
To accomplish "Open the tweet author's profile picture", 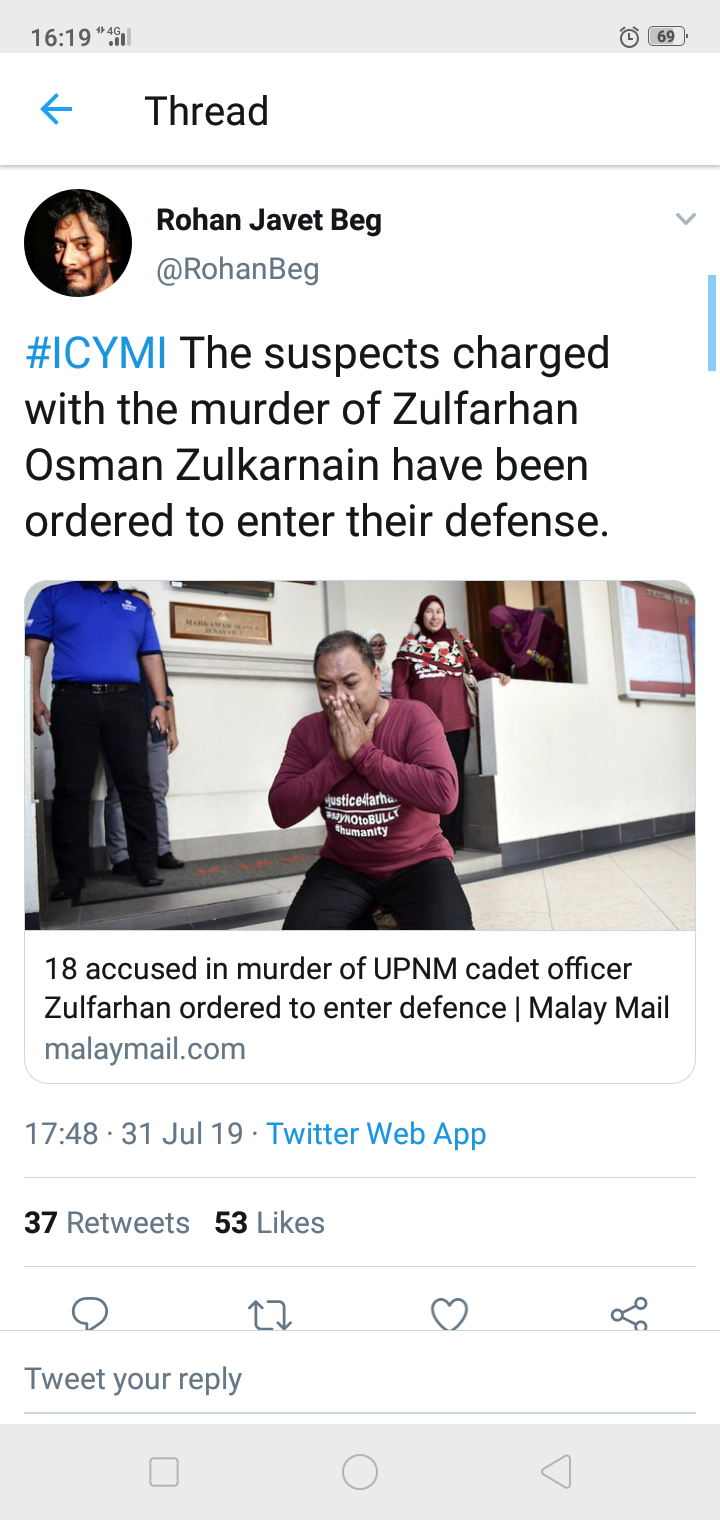I will click(78, 243).
